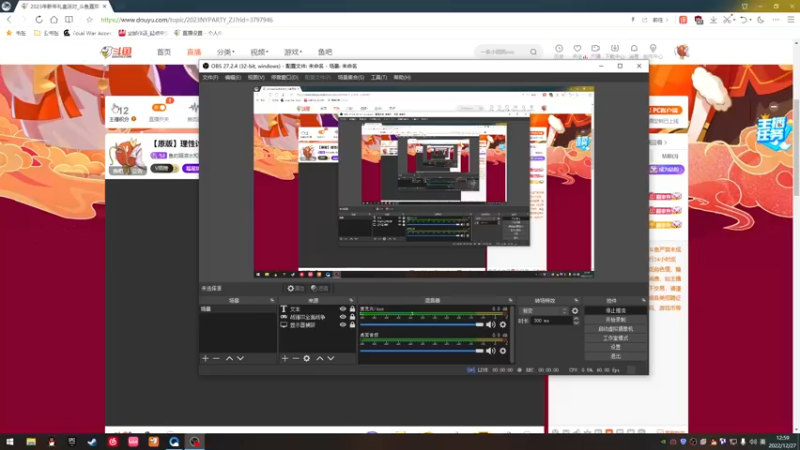Remove the selected scene with the minus icon
800x450 pixels.
[x=216, y=358]
